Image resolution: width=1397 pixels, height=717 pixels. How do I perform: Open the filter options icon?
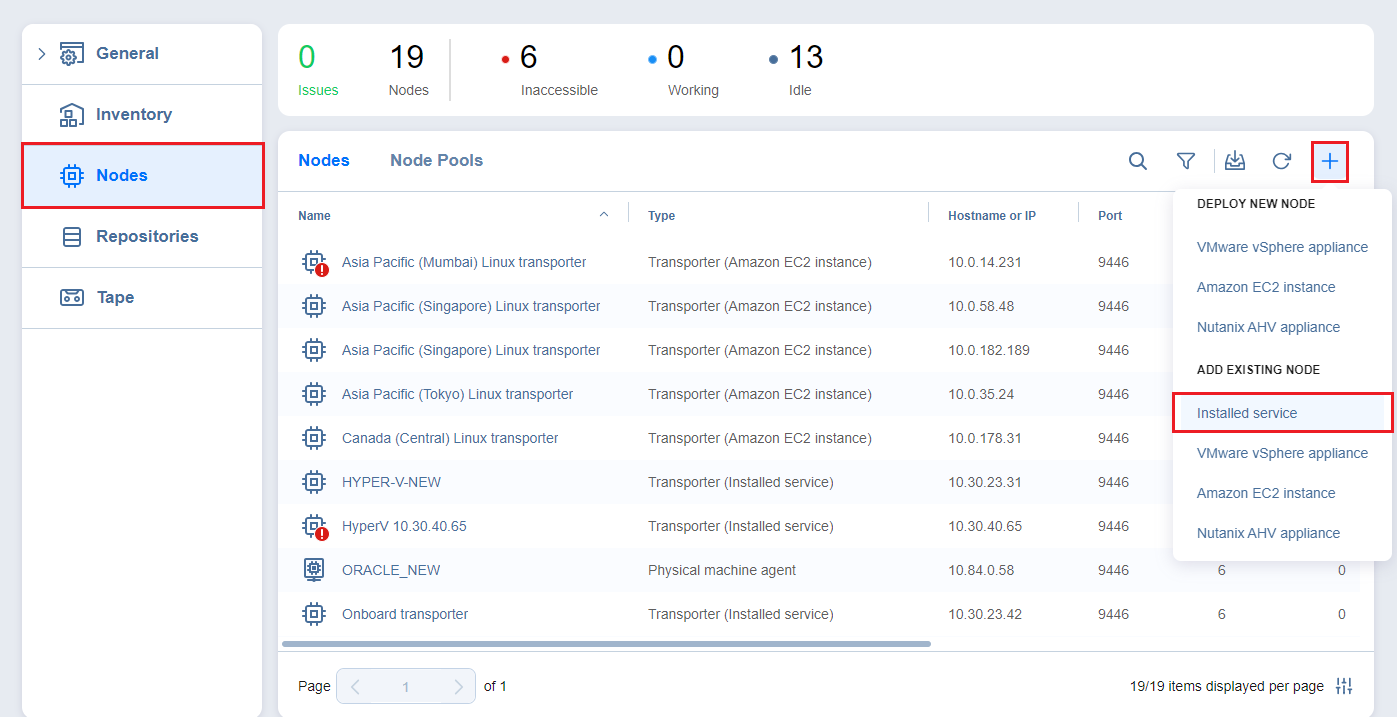click(x=1186, y=160)
